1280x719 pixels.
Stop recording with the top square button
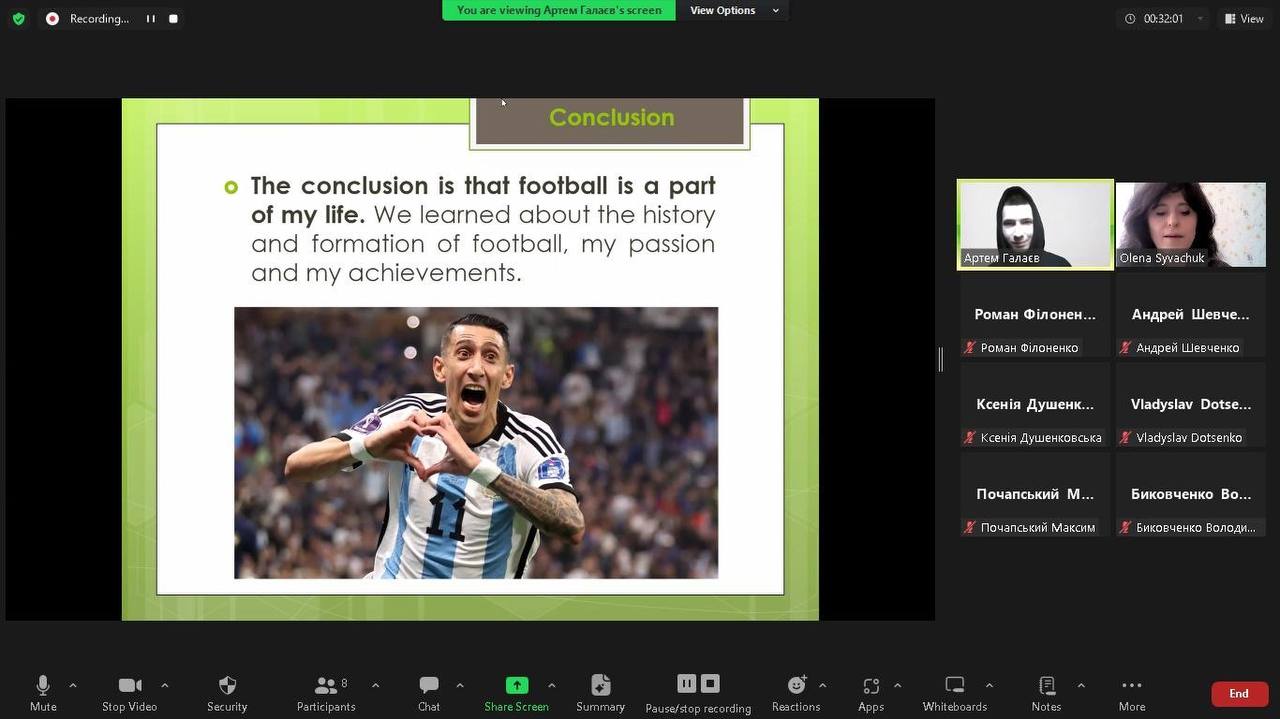pyautogui.click(x=174, y=19)
